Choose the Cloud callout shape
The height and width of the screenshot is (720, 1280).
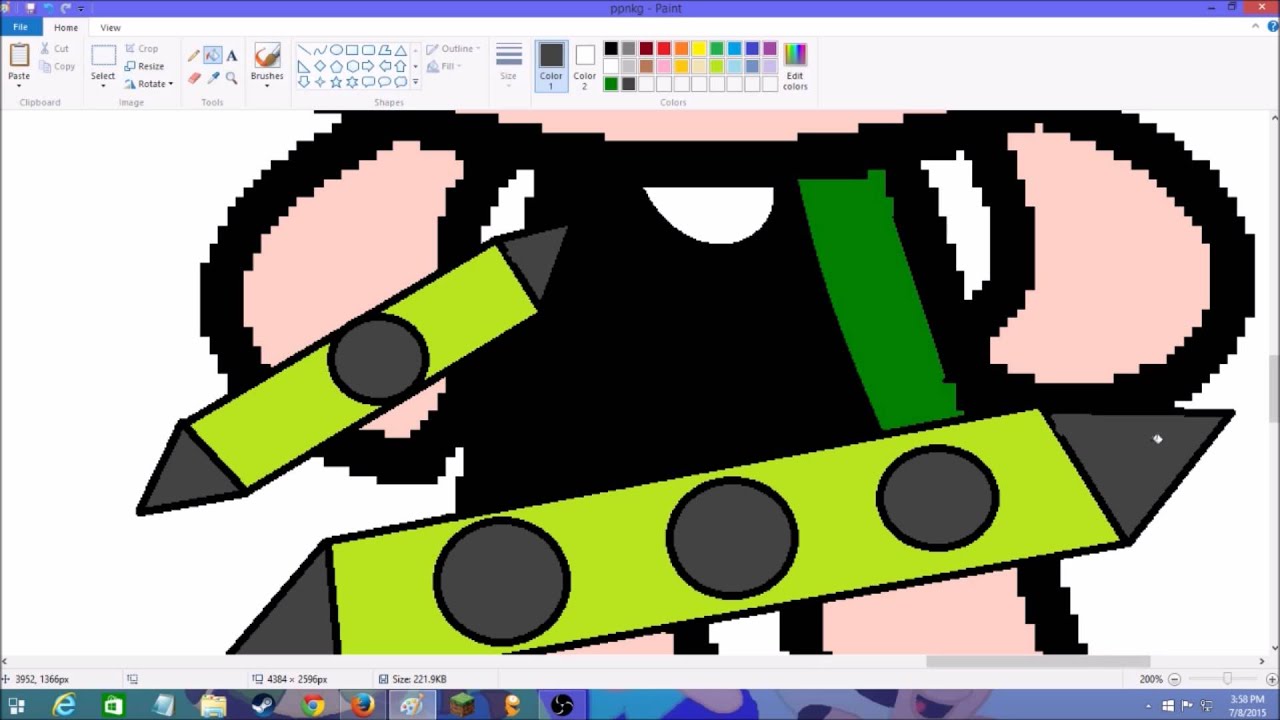(400, 82)
